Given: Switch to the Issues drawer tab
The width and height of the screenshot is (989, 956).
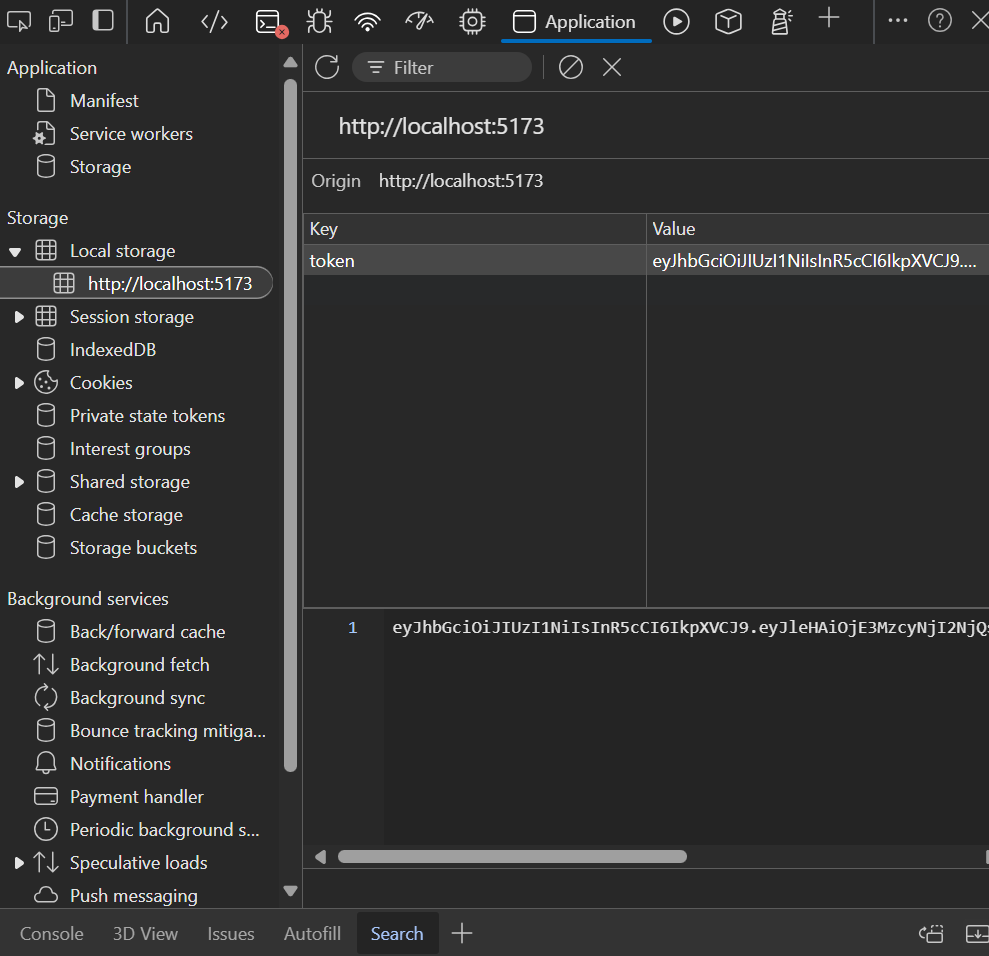Looking at the screenshot, I should click(231, 934).
